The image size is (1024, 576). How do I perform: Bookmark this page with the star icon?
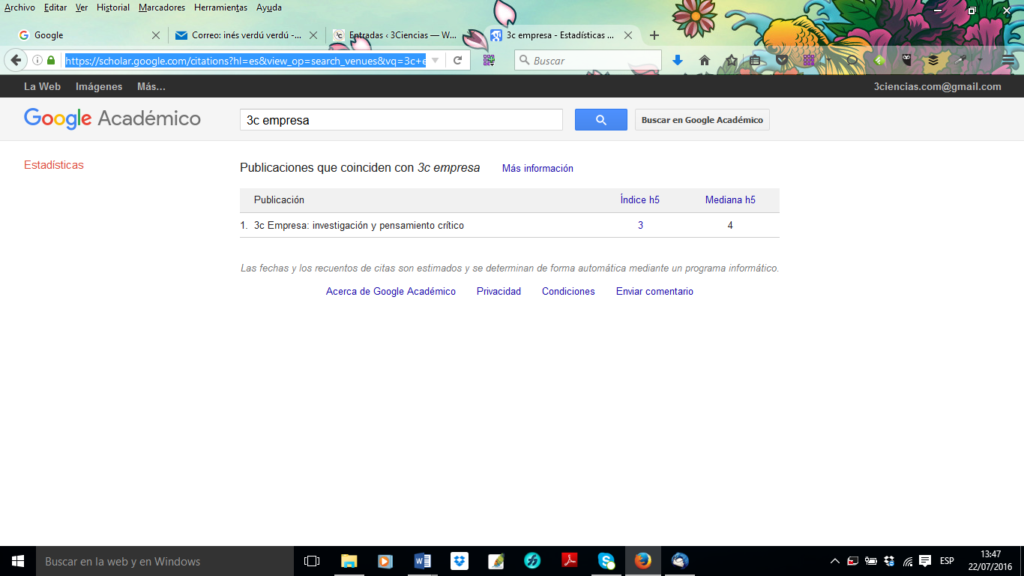click(731, 60)
